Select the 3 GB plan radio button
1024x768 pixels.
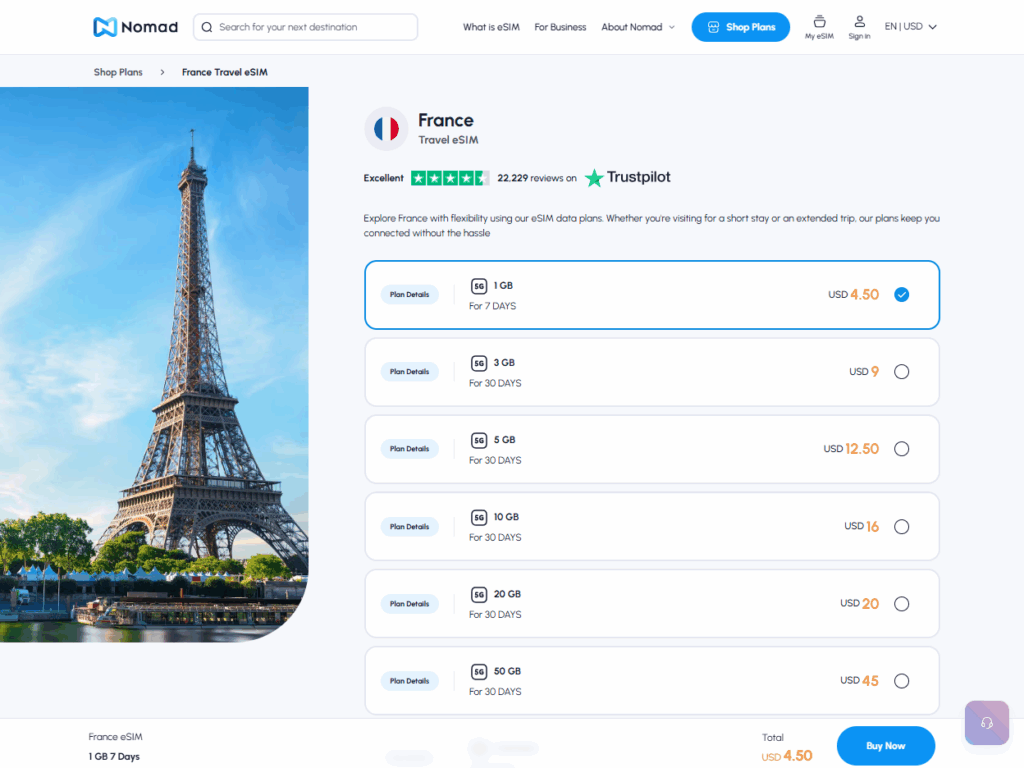click(901, 372)
